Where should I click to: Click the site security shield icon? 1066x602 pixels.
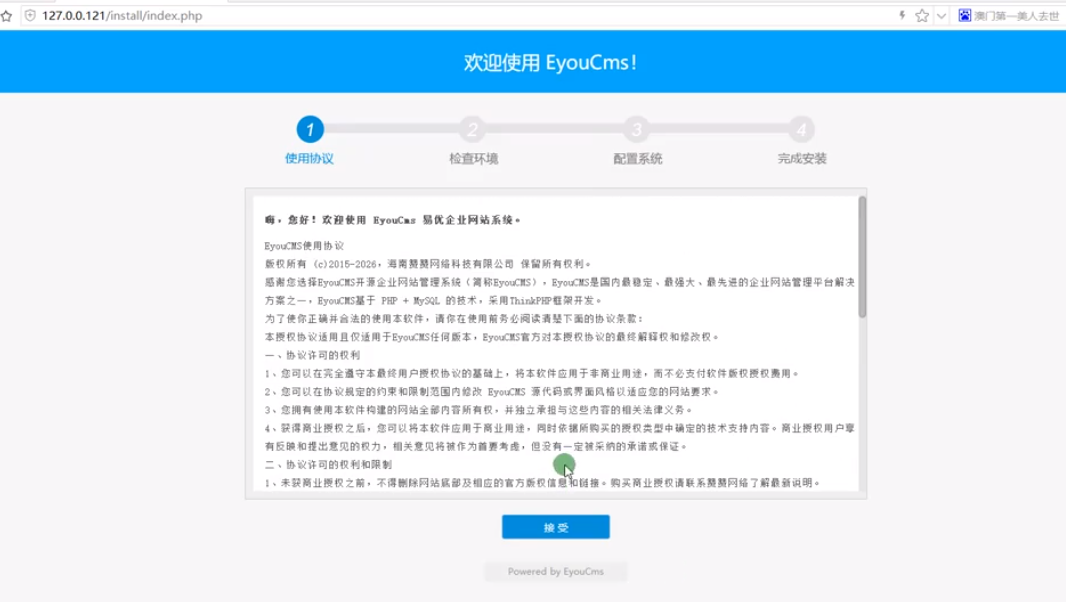[30, 16]
